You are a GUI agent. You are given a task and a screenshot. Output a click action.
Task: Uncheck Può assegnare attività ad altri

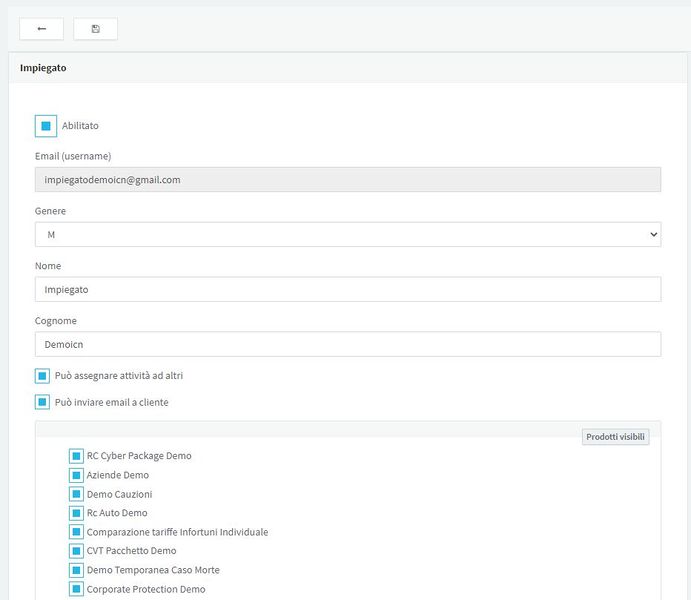click(42, 376)
